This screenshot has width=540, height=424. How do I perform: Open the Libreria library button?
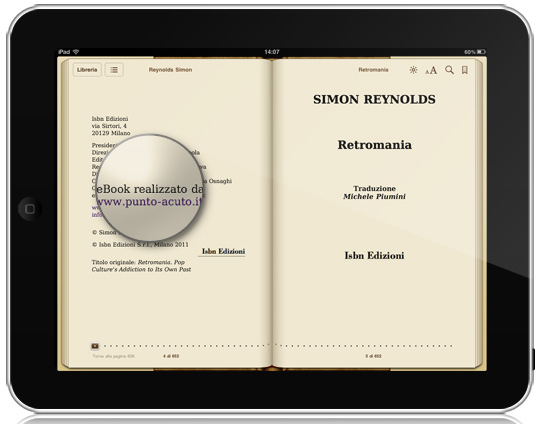point(87,70)
